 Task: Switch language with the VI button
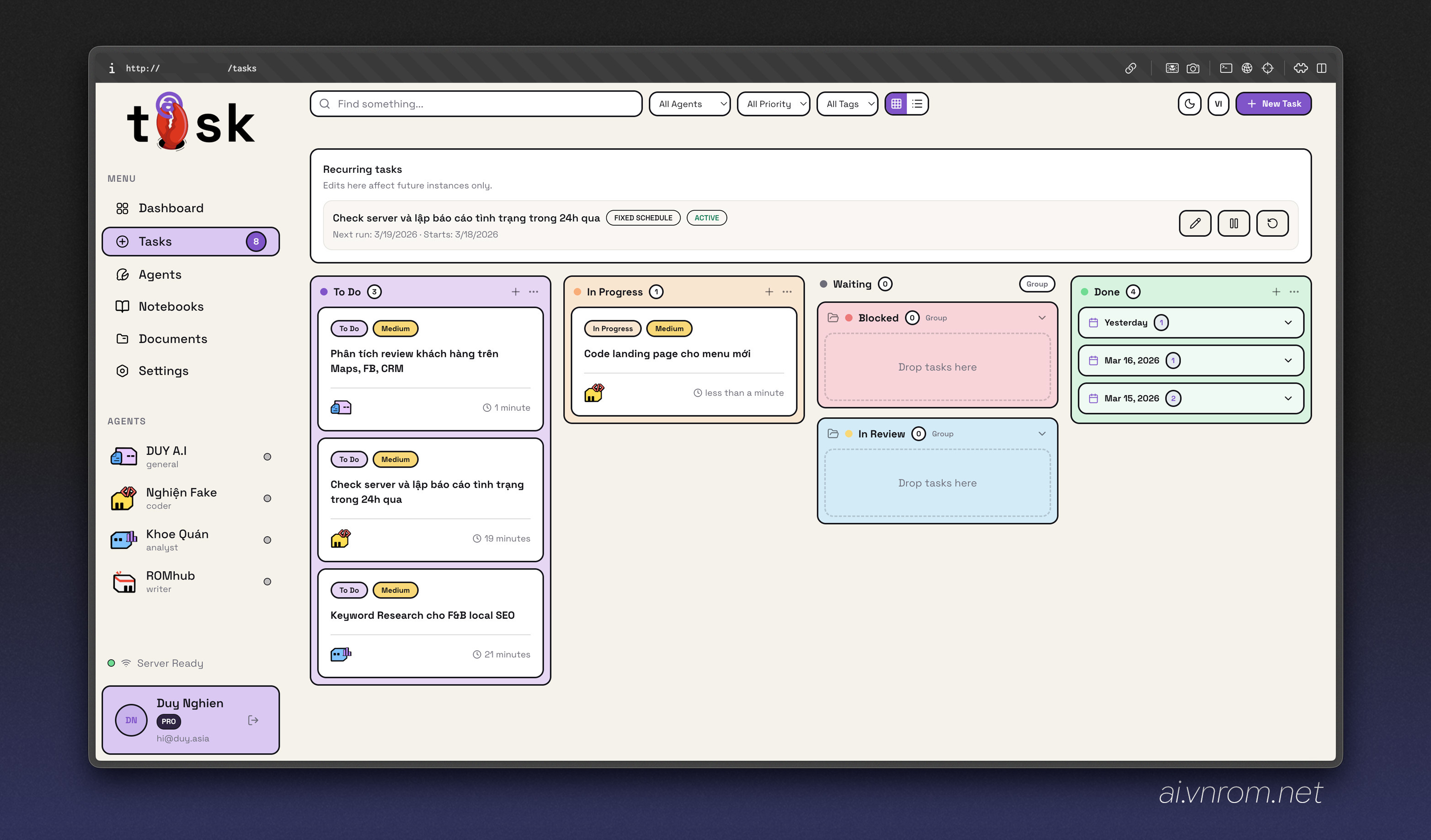pyautogui.click(x=1218, y=104)
